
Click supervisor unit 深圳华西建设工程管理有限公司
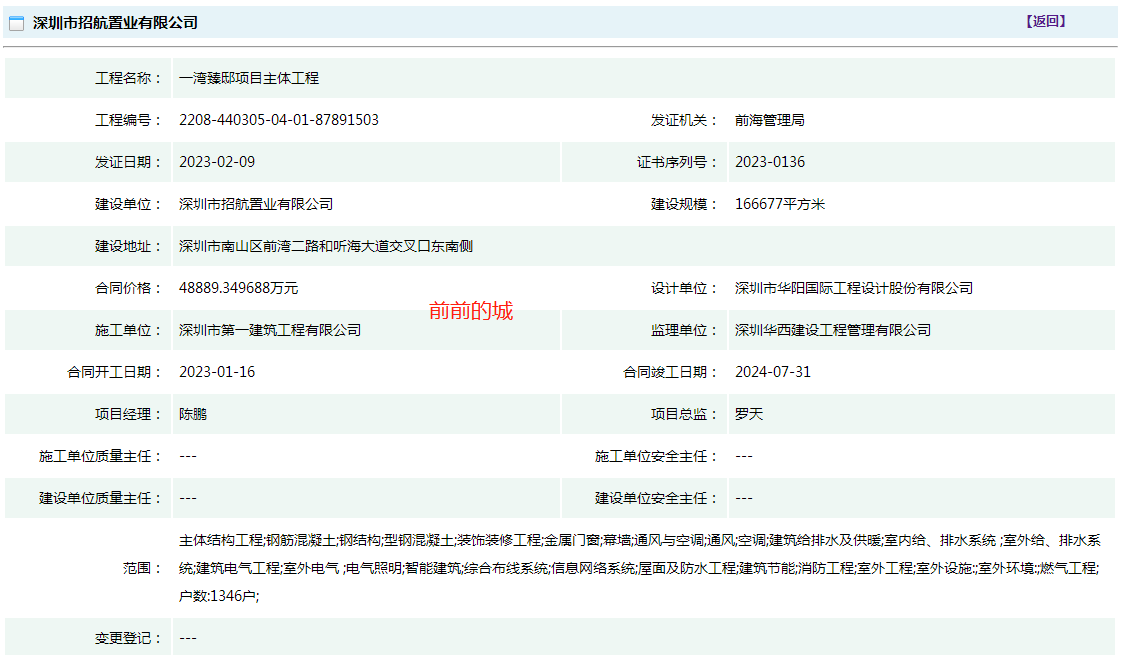pos(832,330)
